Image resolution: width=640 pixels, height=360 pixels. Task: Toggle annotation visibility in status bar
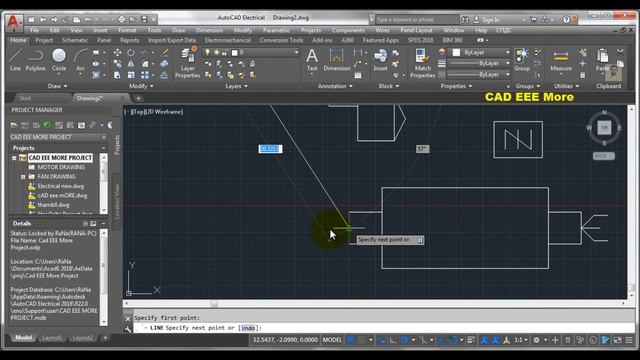[484, 340]
